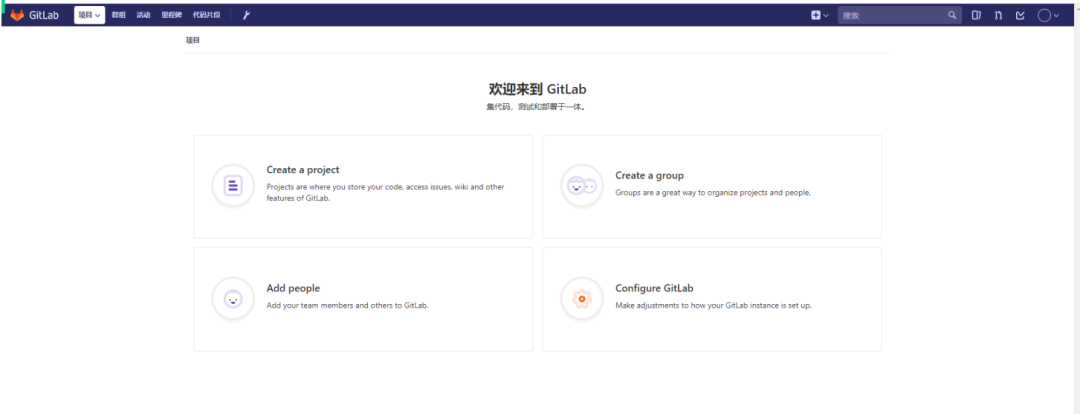
Task: Click the GitLab fox logo
Action: pos(17,15)
